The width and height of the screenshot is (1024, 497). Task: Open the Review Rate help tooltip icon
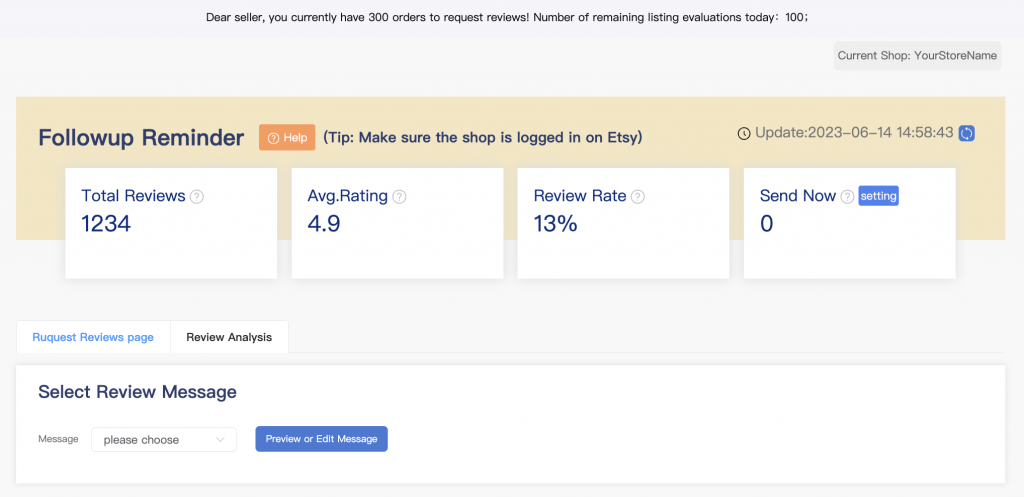[638, 197]
